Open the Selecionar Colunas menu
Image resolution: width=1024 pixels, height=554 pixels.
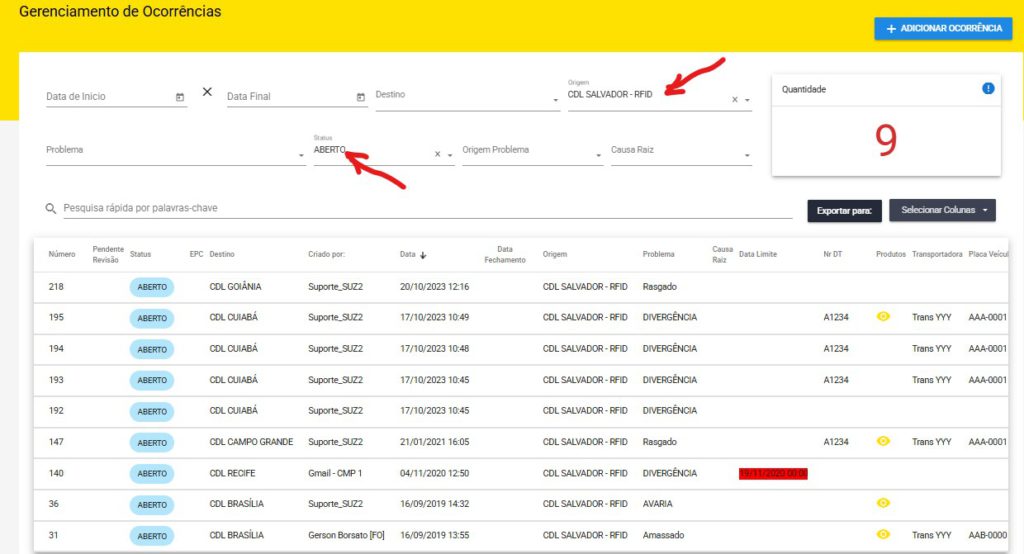(x=942, y=210)
